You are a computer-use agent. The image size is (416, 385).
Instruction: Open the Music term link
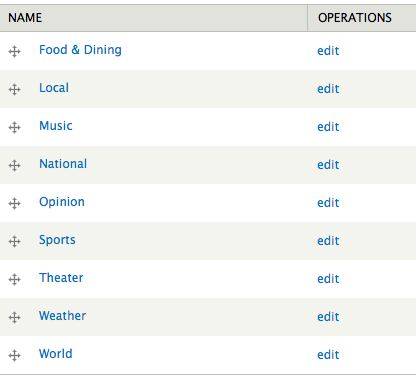[56, 126]
